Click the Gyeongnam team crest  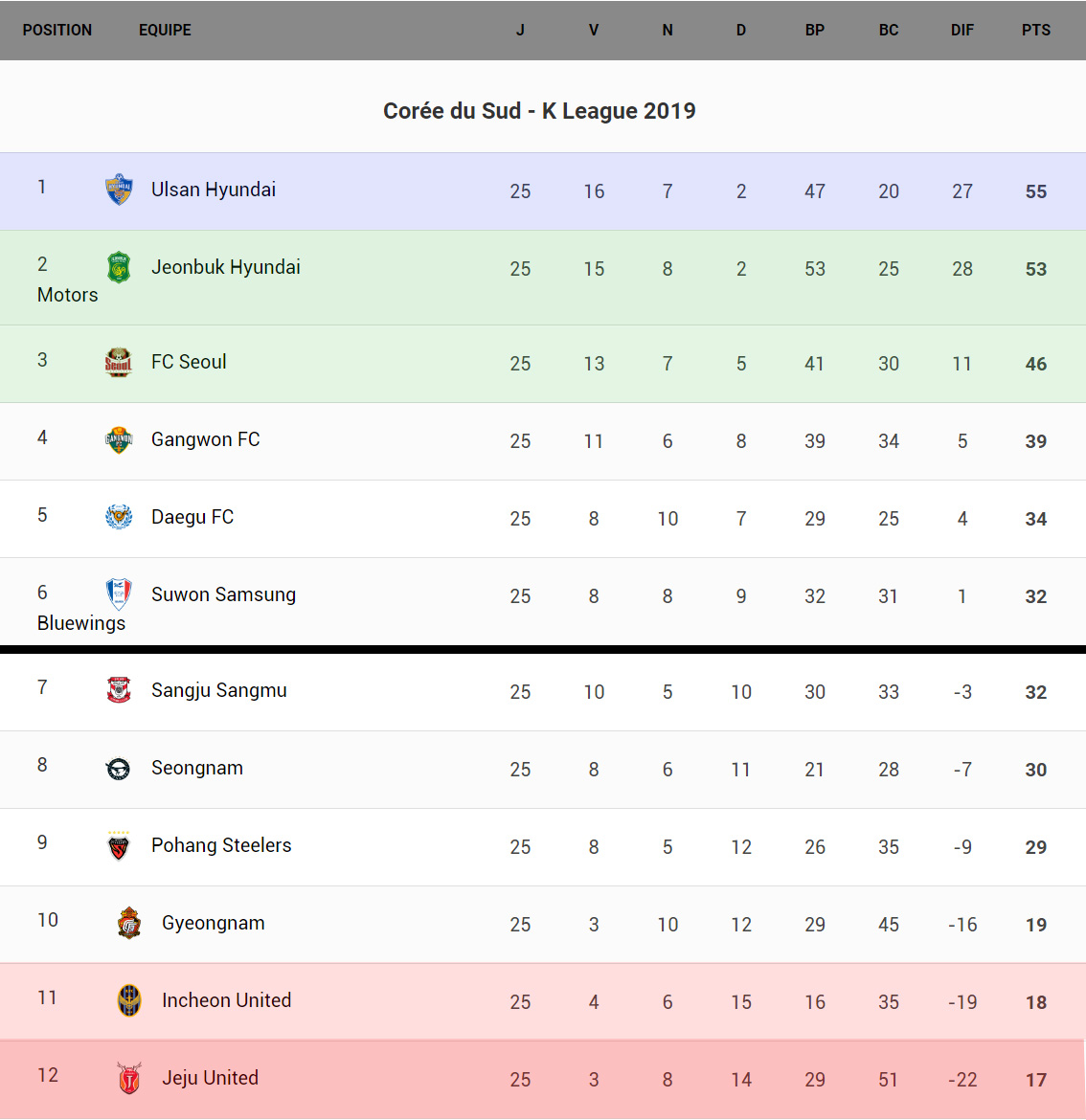[x=129, y=923]
